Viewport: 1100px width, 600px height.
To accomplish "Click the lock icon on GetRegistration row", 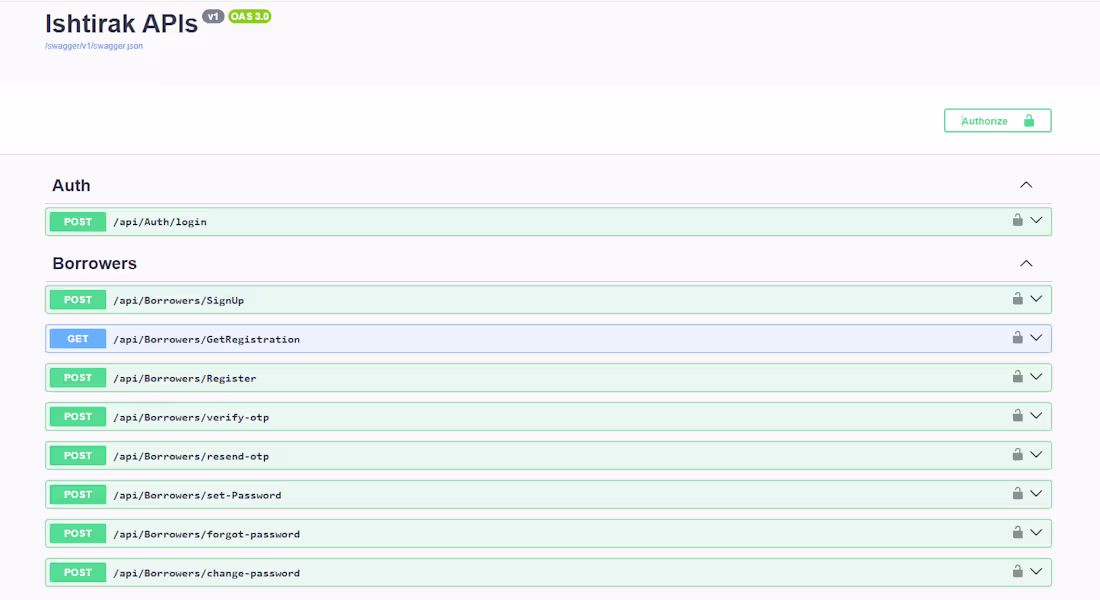I will pyautogui.click(x=1017, y=338).
